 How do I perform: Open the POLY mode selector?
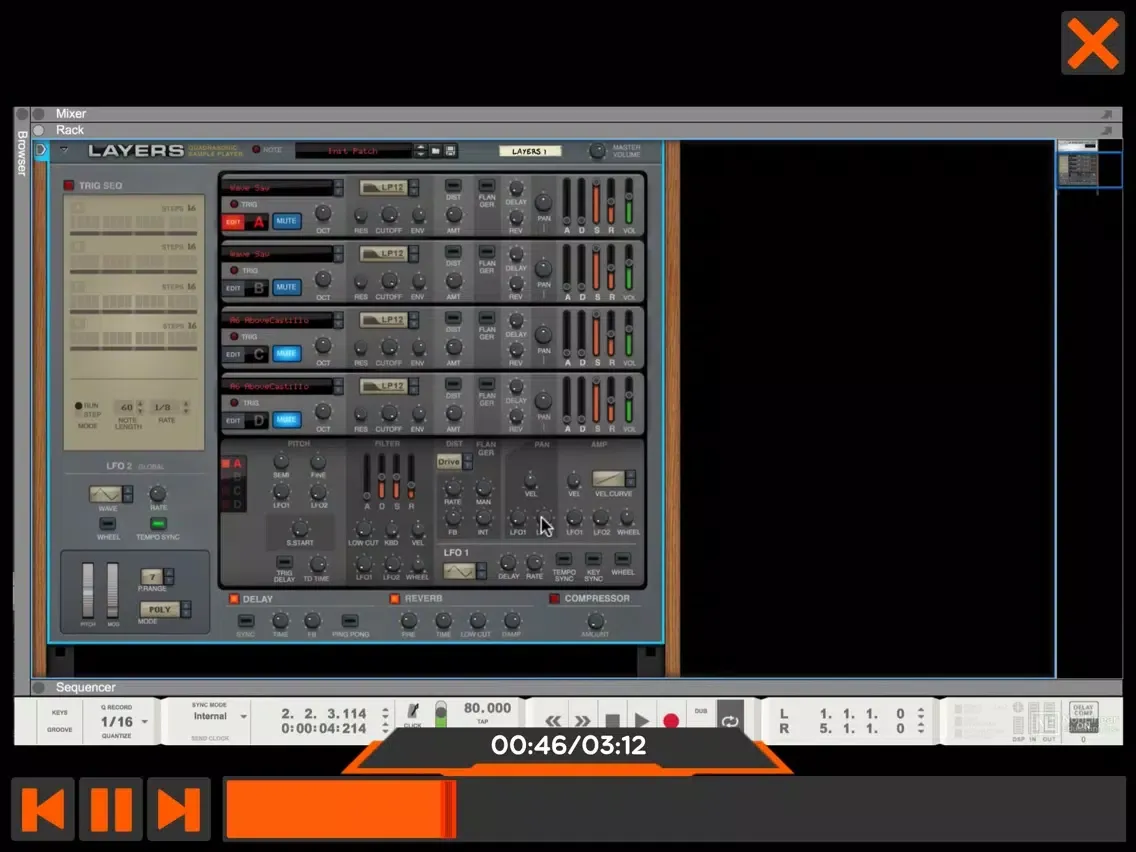[165, 609]
